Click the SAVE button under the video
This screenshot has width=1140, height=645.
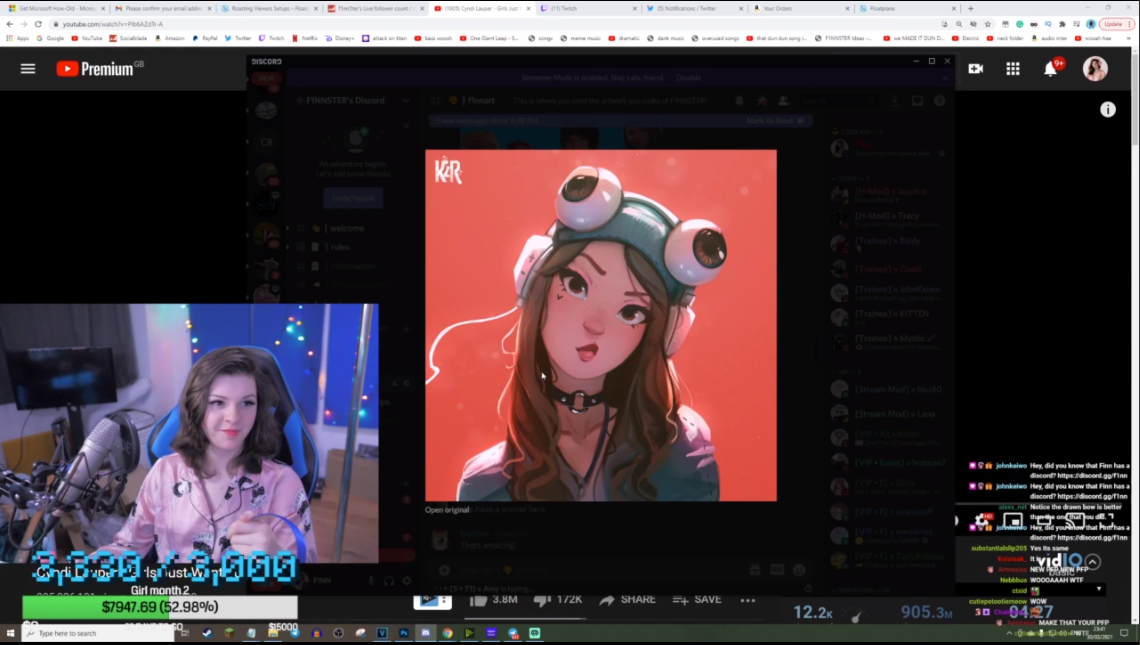point(697,599)
